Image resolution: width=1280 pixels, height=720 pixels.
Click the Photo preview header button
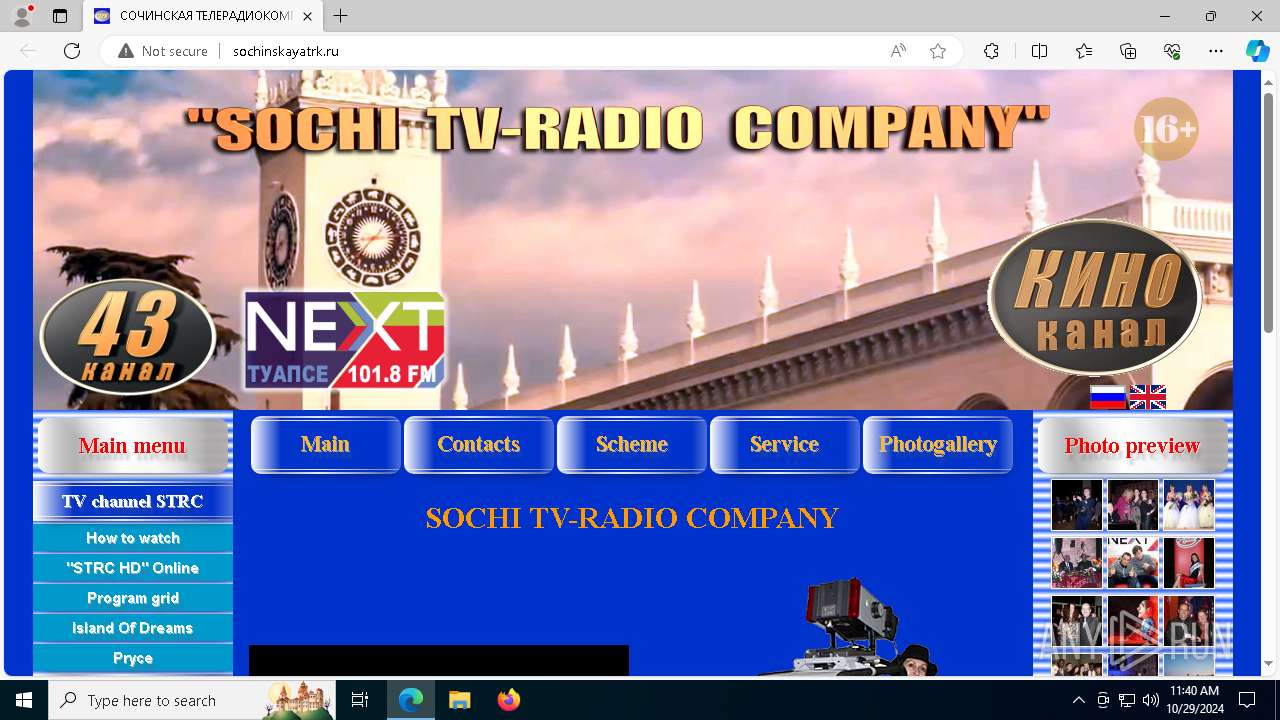click(x=1132, y=445)
